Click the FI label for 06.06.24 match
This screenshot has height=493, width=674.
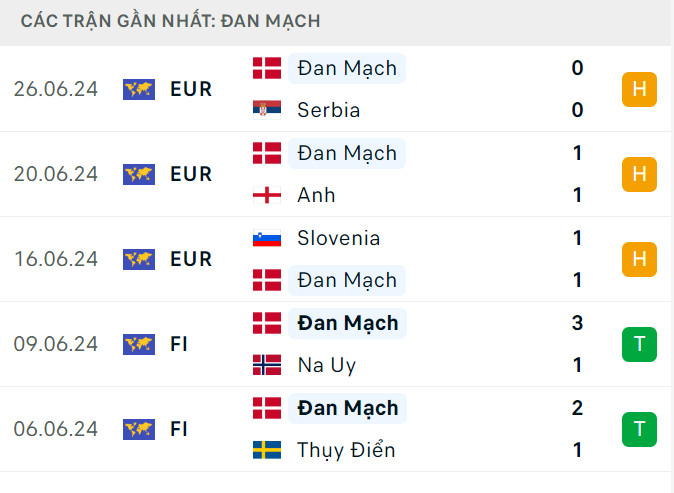[x=179, y=429]
